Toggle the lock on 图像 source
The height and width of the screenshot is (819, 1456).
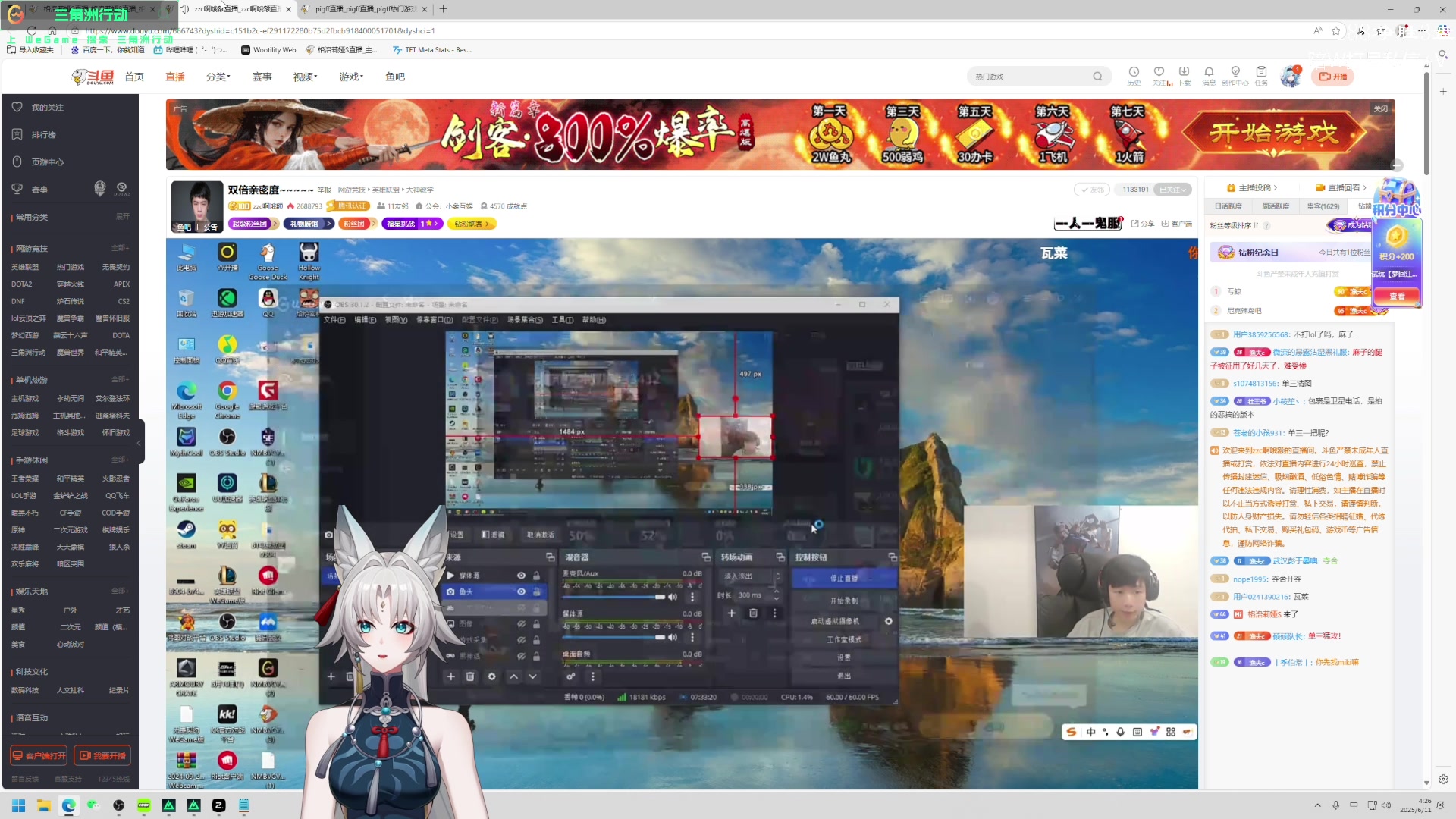[x=536, y=624]
